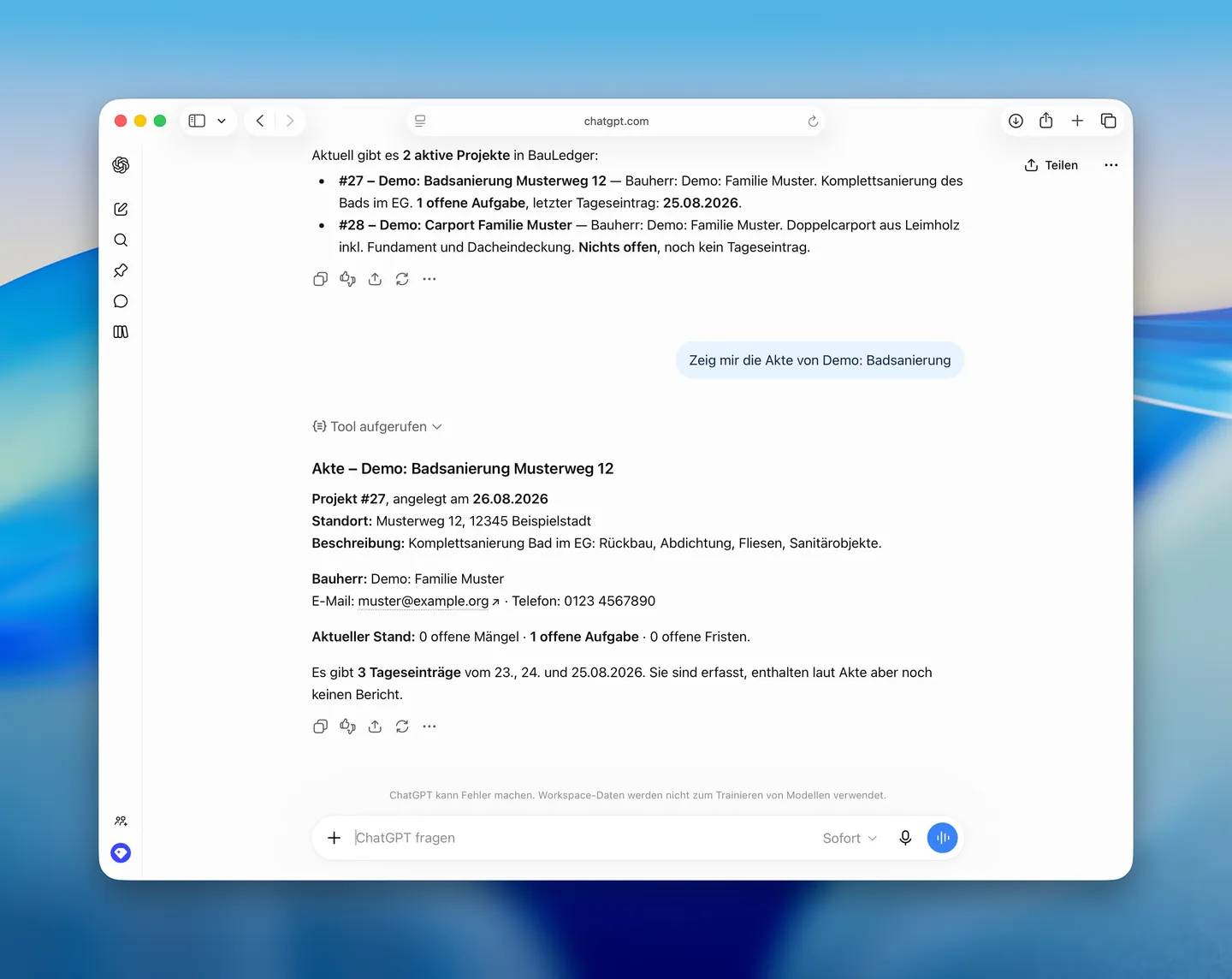1232x979 pixels.
Task: Start dictation with microphone icon
Action: pos(905,838)
